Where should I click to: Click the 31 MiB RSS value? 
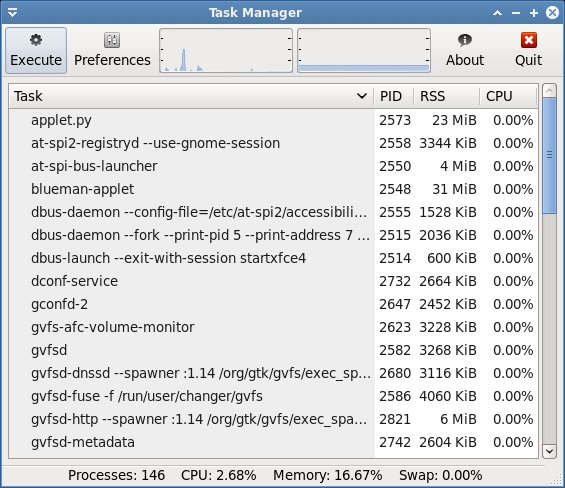click(x=454, y=189)
